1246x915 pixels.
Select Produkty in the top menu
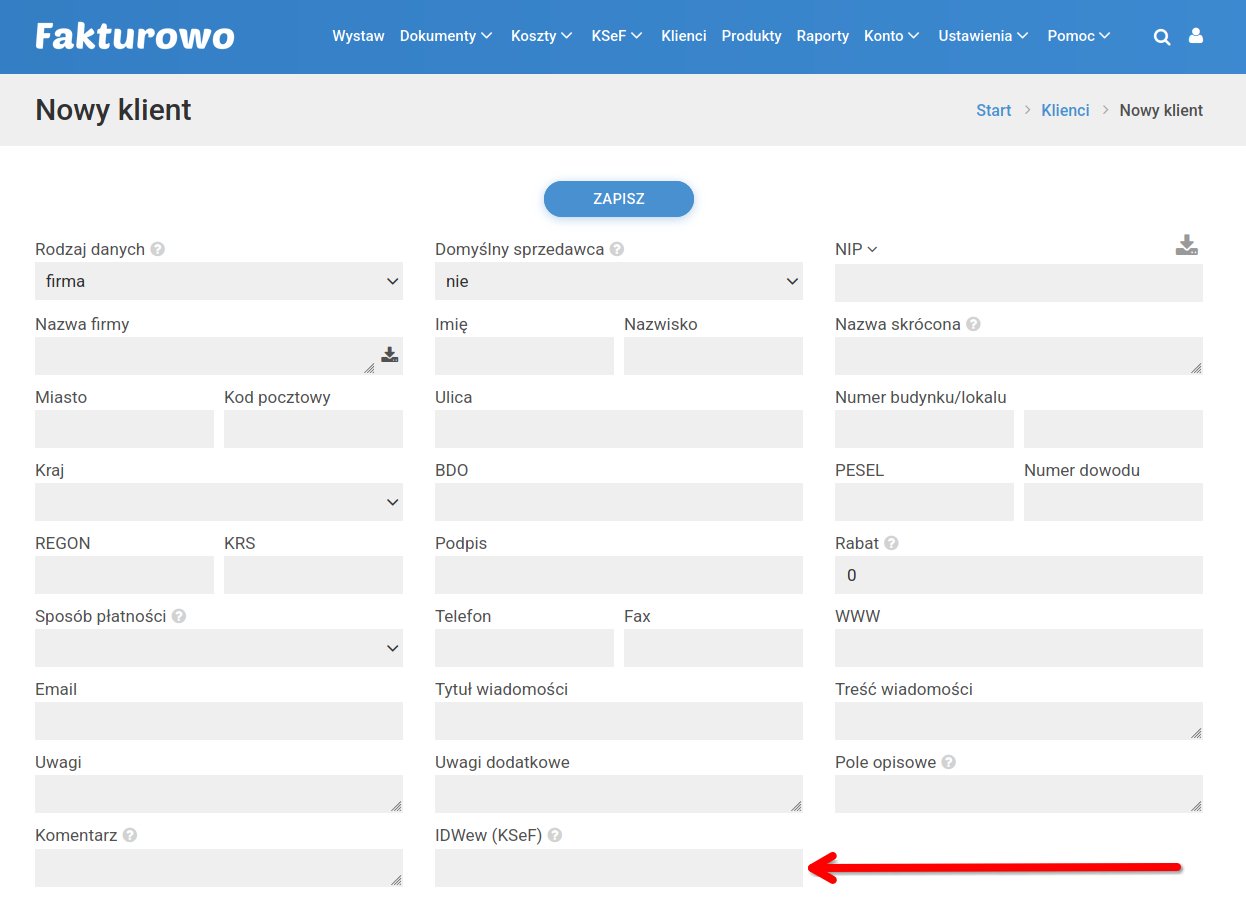pyautogui.click(x=751, y=36)
